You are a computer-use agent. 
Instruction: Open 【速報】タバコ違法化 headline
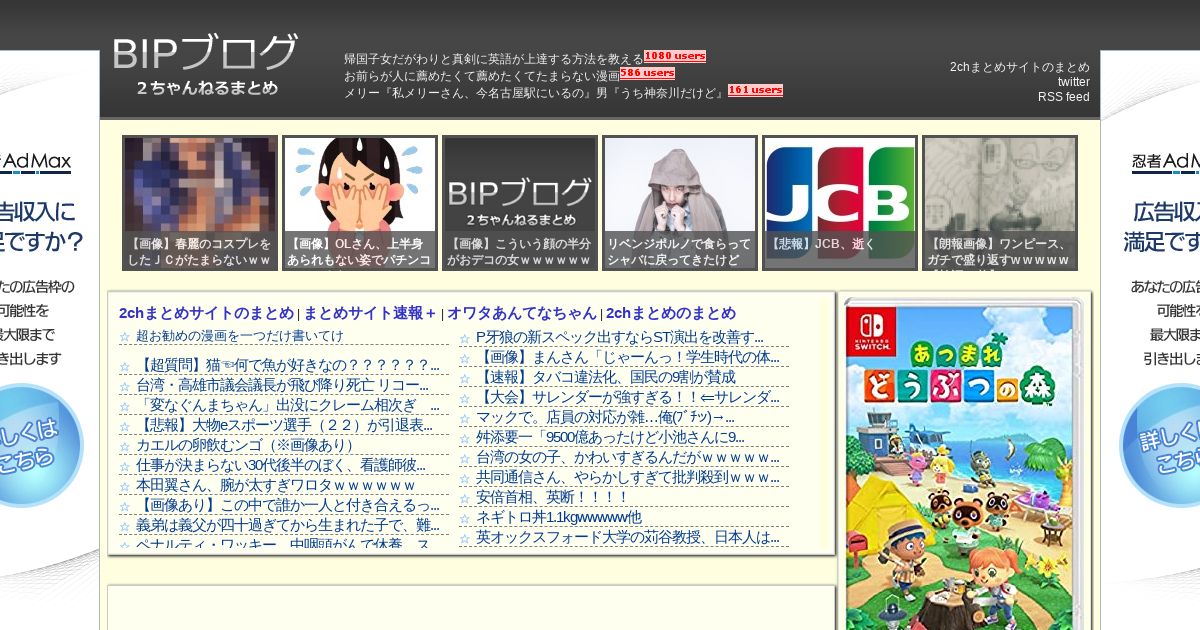(x=606, y=377)
